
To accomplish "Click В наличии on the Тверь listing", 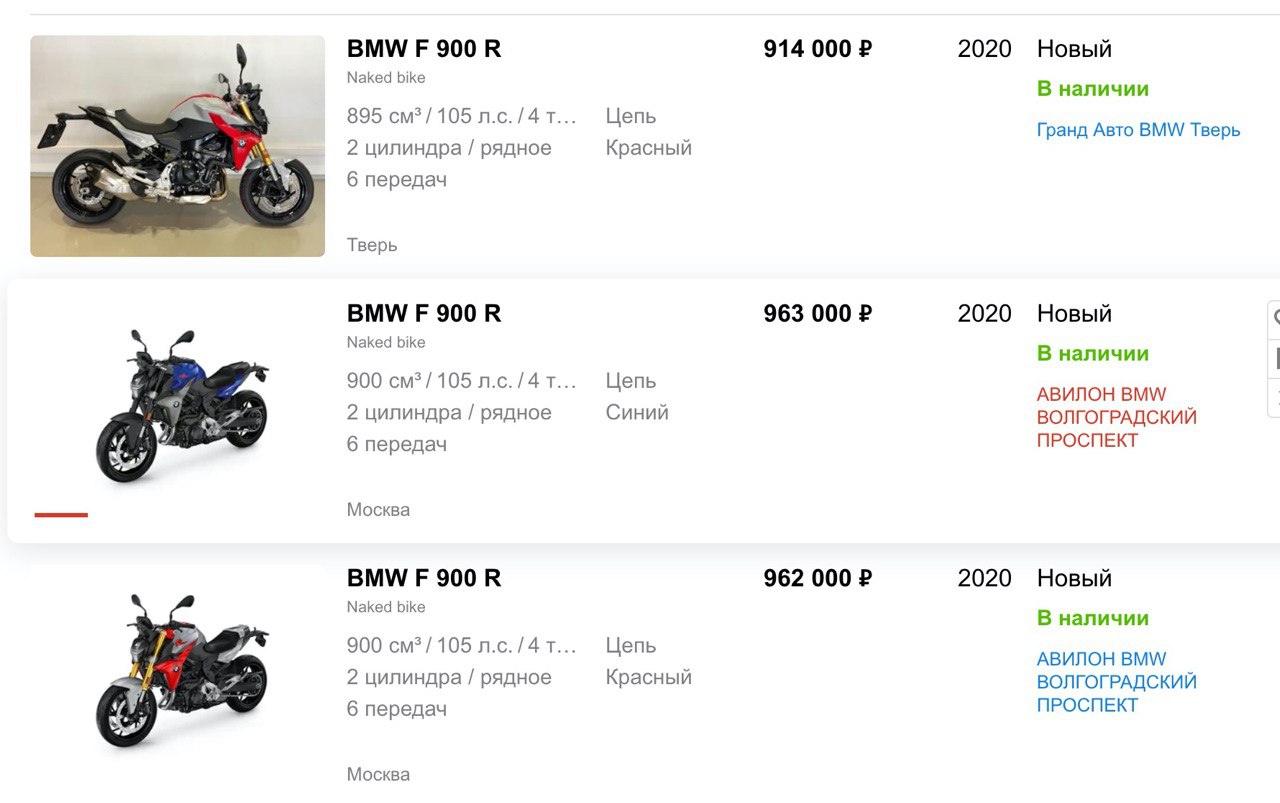I will click(1093, 89).
